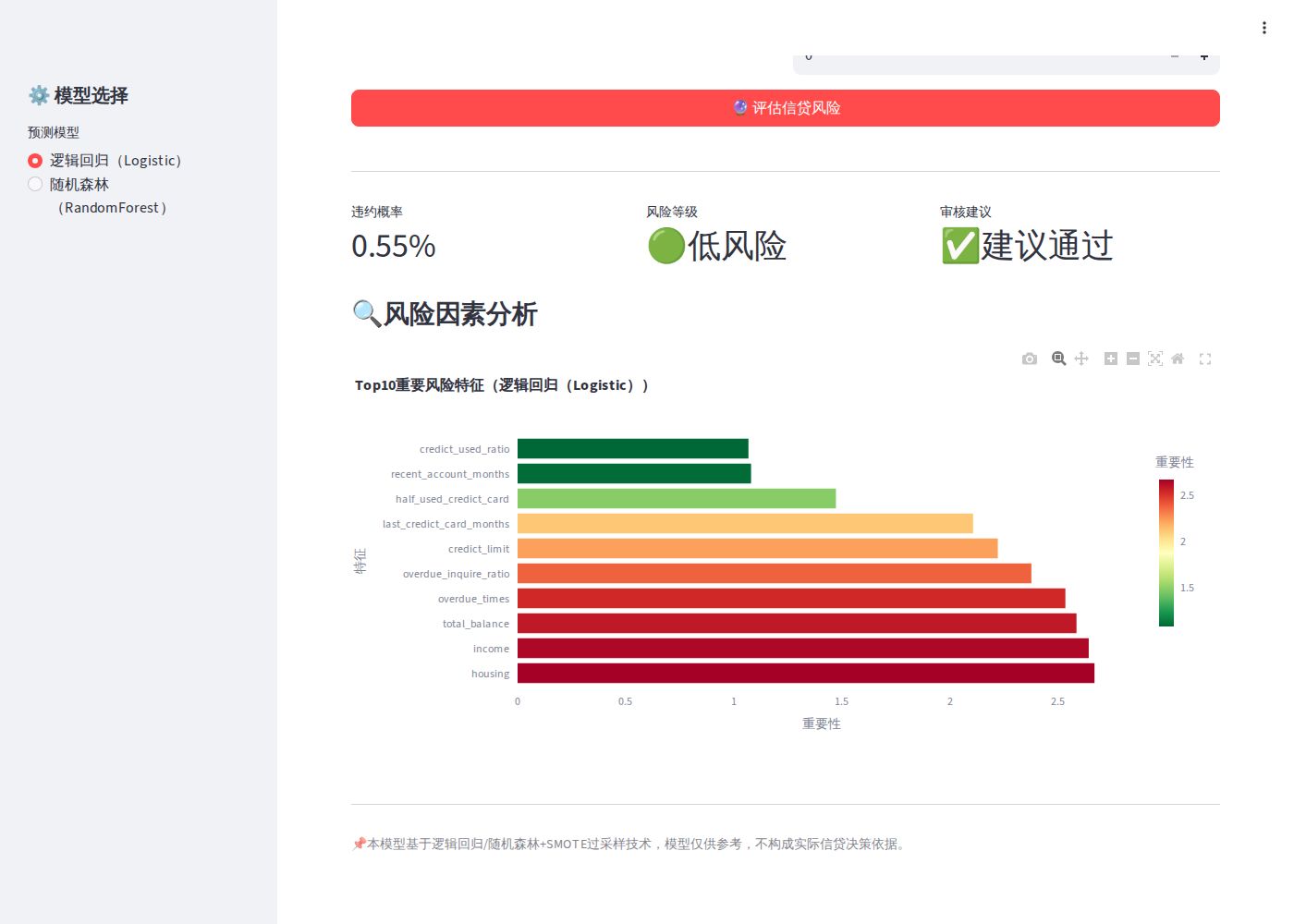Click the 'housing' axis label
Screen dimensions: 1294x924
pyautogui.click(x=490, y=674)
